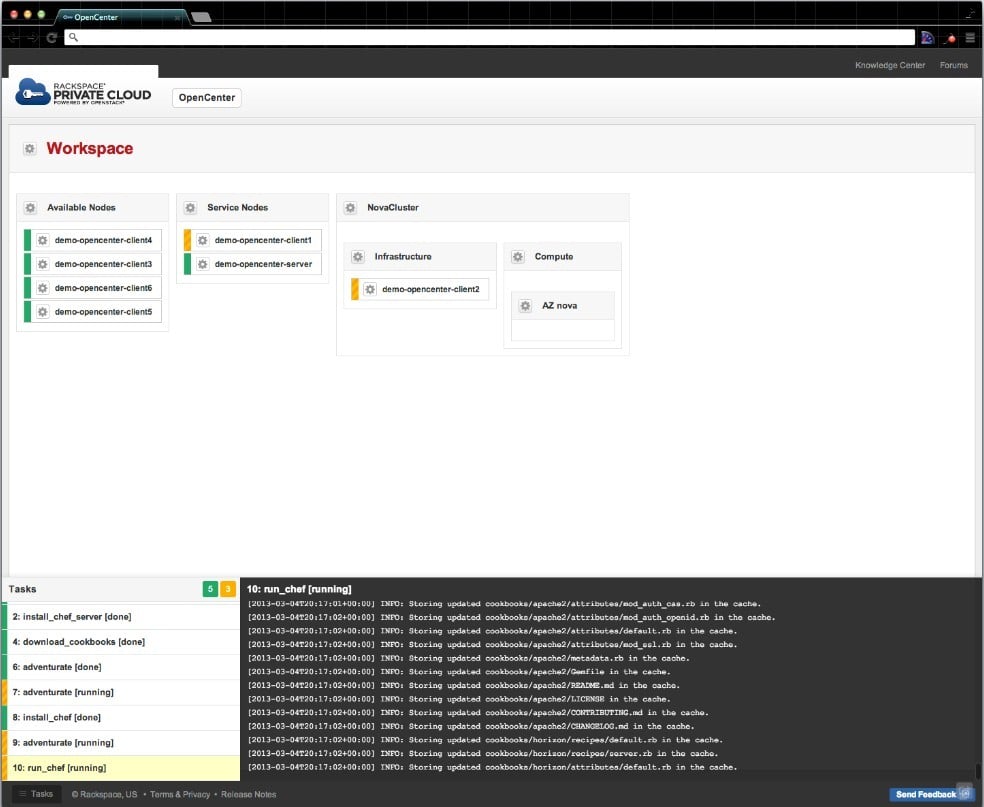
Task: Open the Knowledge Center link
Action: 890,65
